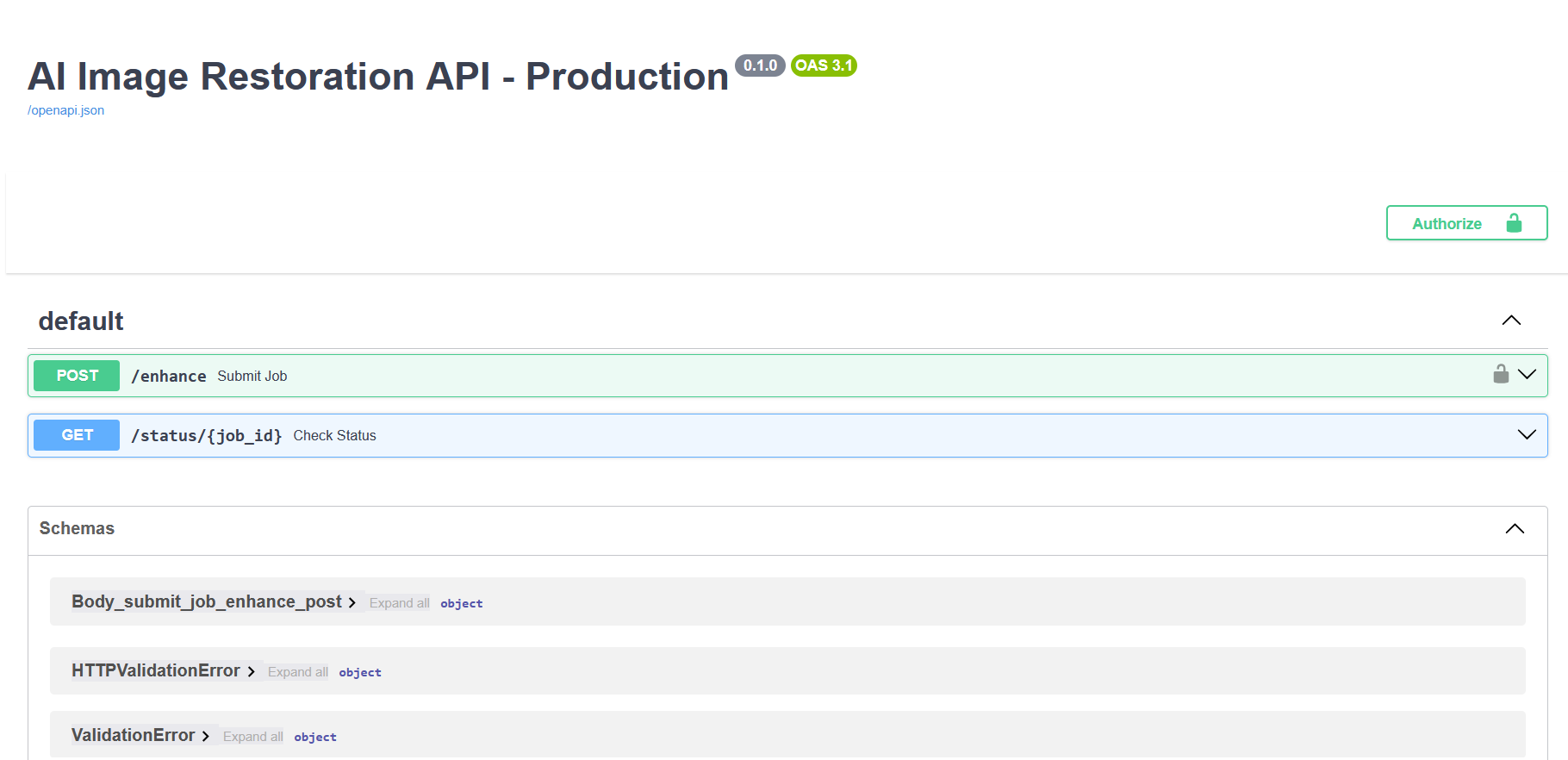Click Expand all next to HTTPValidationError

[297, 672]
